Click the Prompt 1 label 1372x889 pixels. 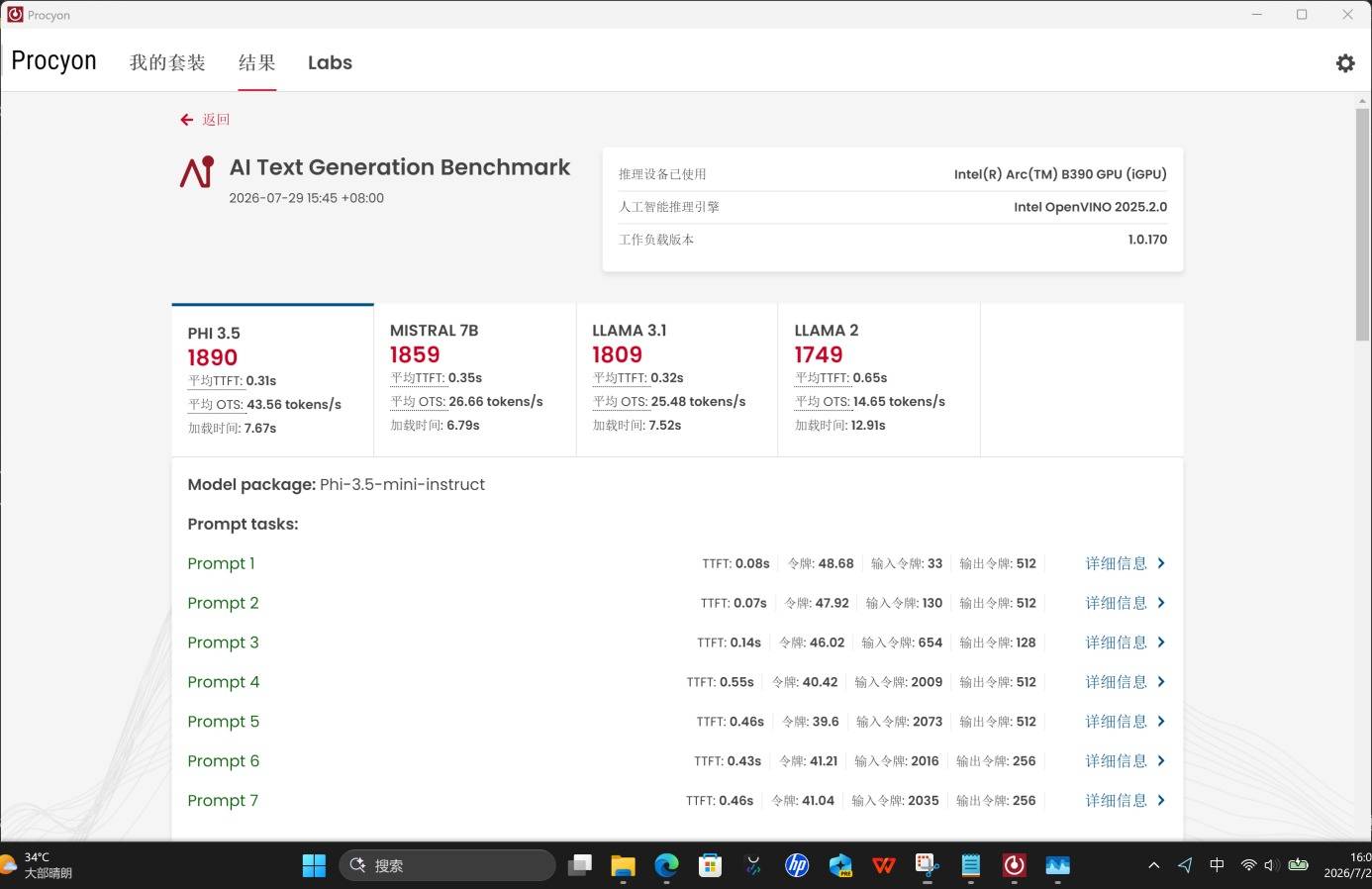click(221, 563)
